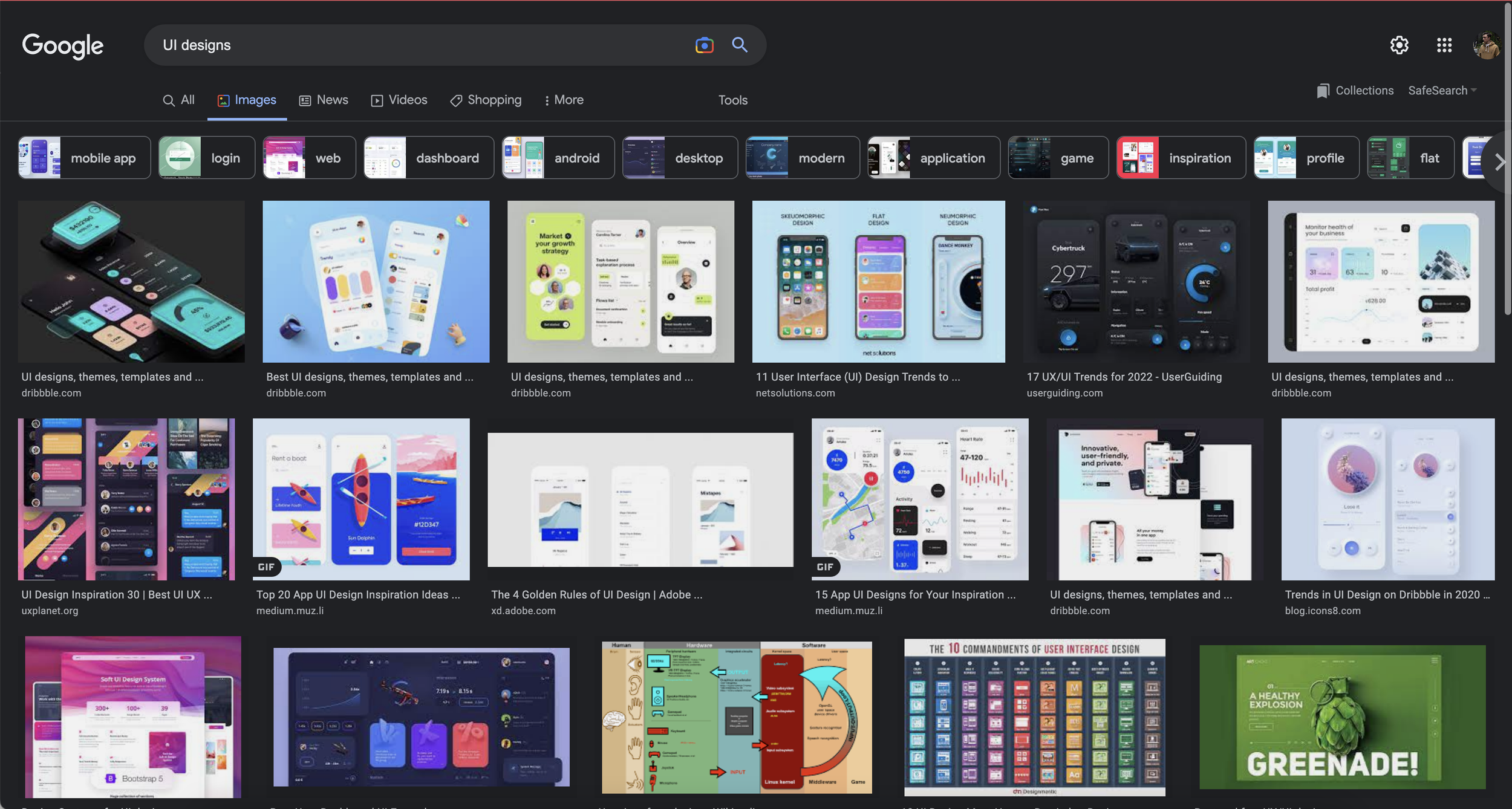
Task: Open the Tools menu
Action: pos(732,100)
